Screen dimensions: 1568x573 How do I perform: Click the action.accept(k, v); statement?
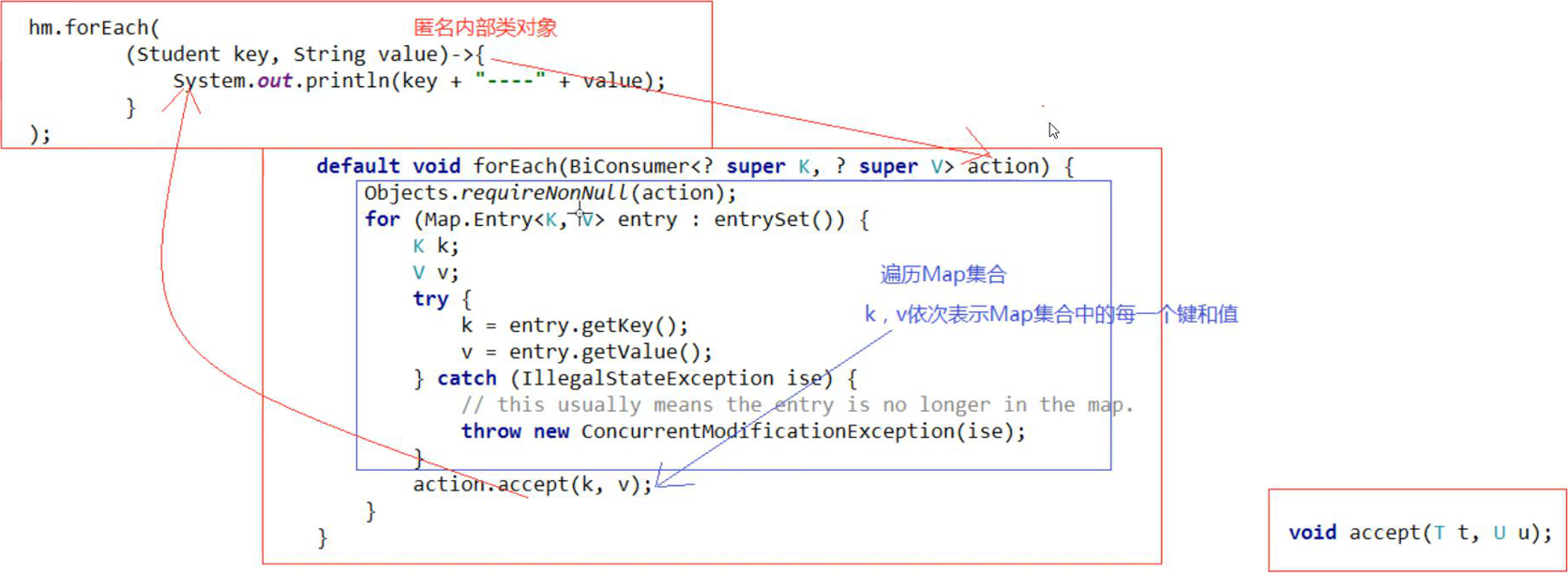pos(533,485)
